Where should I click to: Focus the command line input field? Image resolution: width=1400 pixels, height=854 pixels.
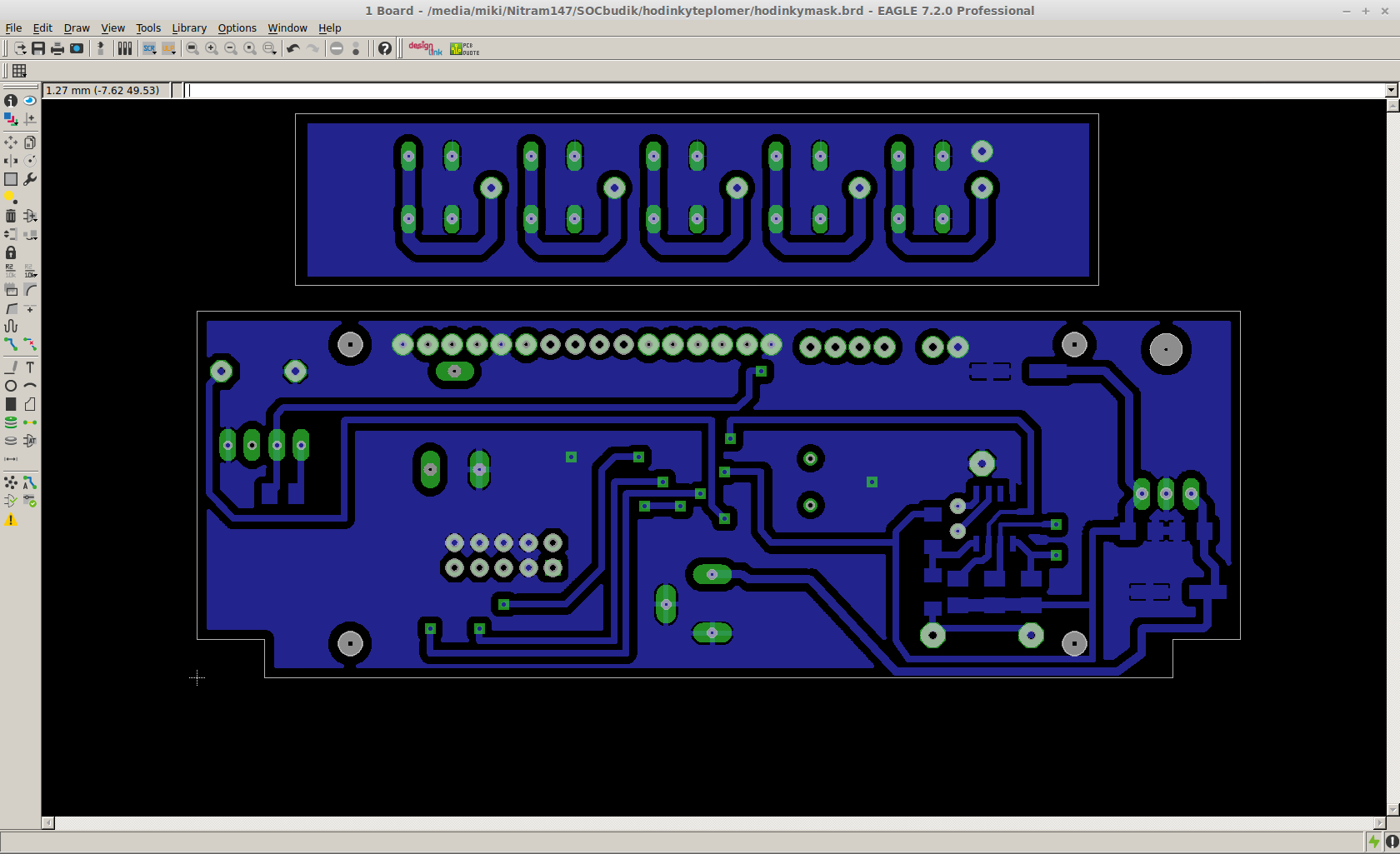tap(784, 90)
